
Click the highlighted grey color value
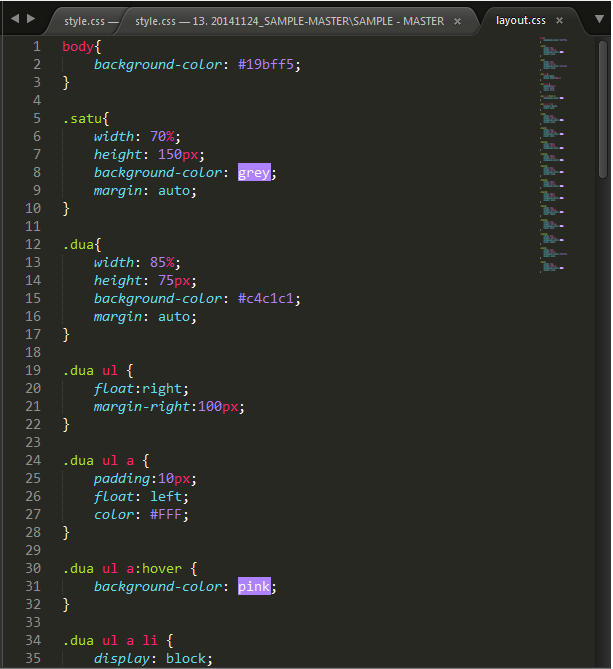[254, 172]
